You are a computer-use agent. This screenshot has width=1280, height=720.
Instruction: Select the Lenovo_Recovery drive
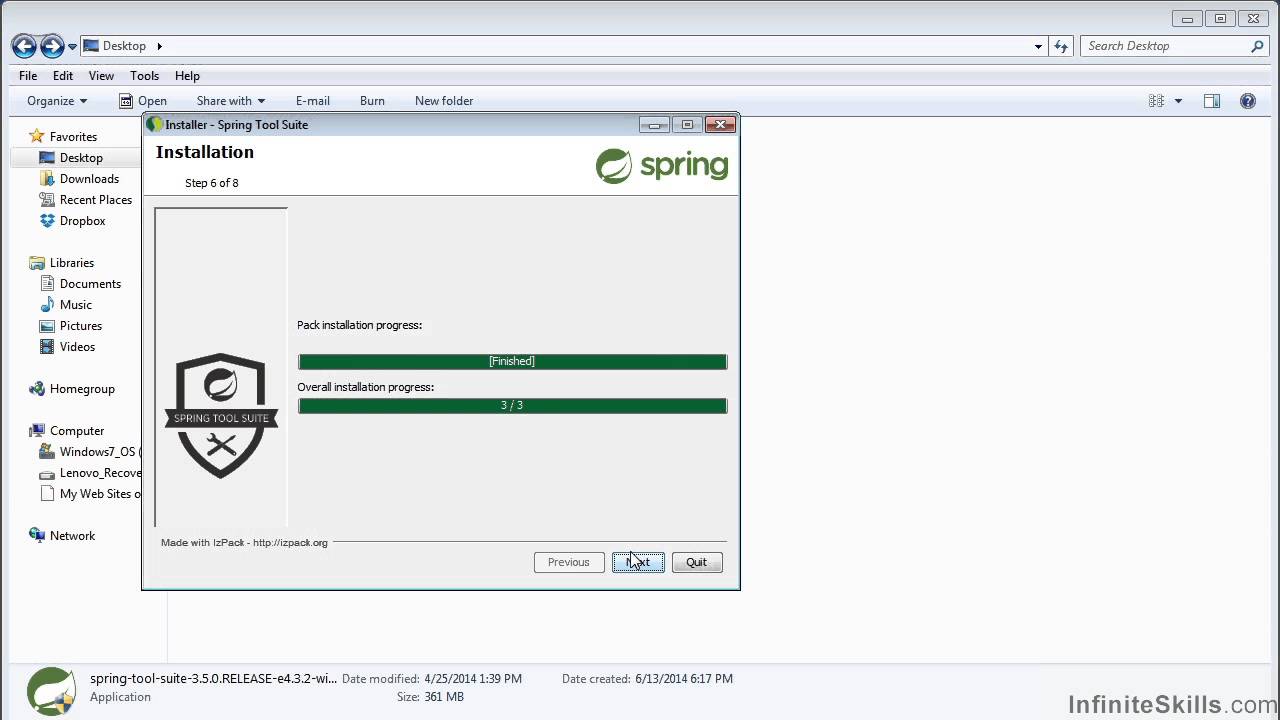(100, 473)
